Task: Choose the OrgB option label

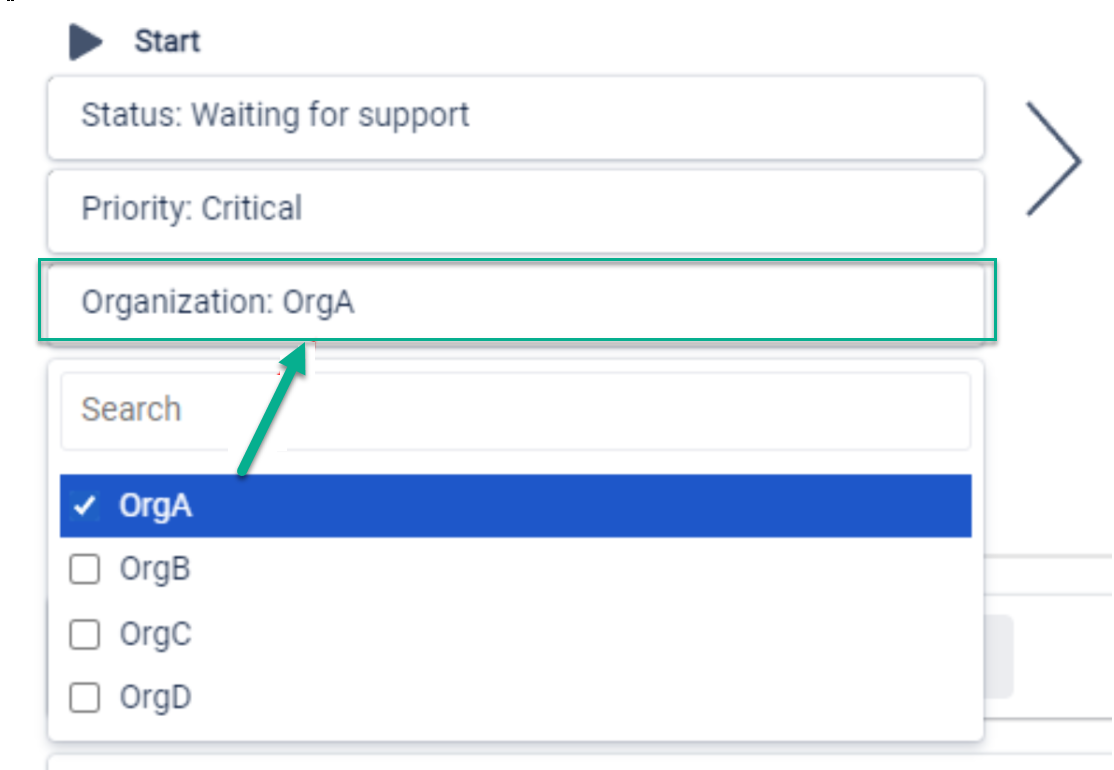Action: 155,570
